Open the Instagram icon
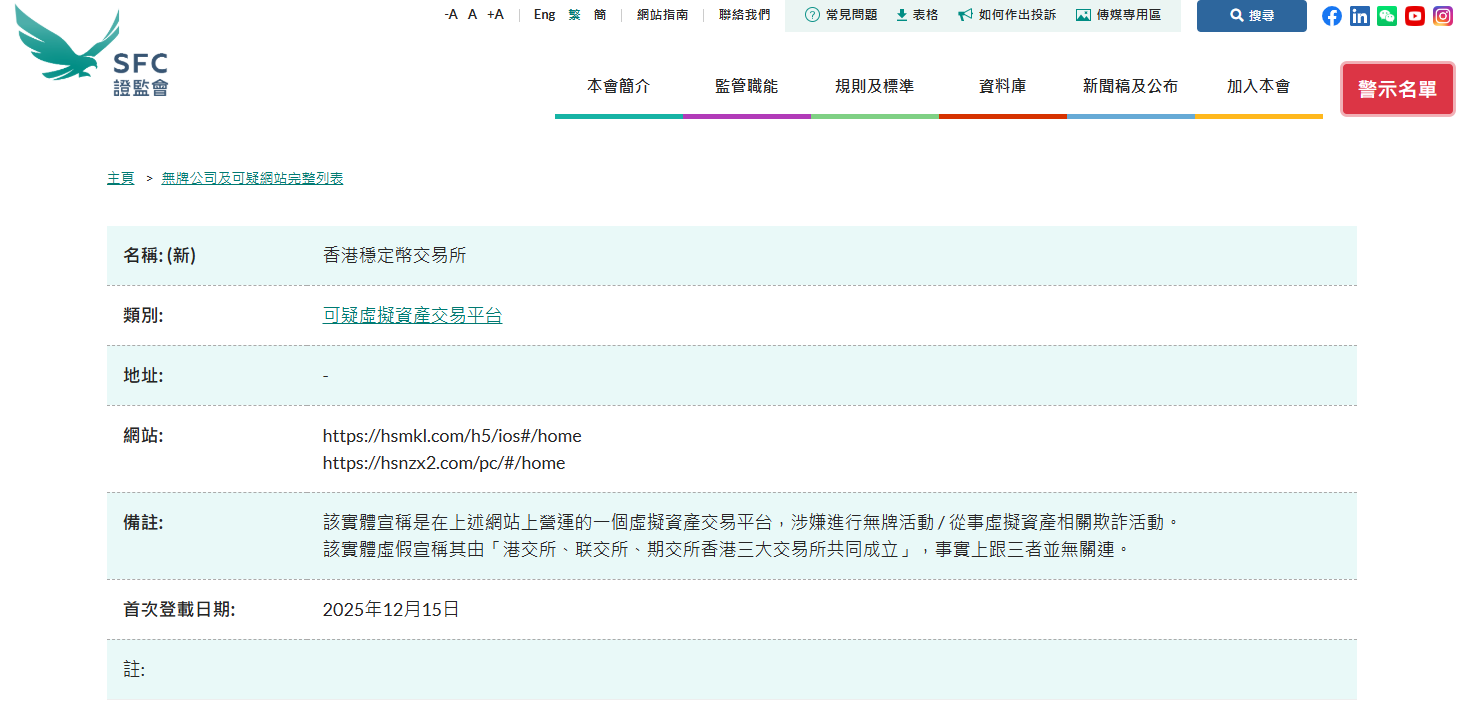The image size is (1460, 710). (1441, 16)
